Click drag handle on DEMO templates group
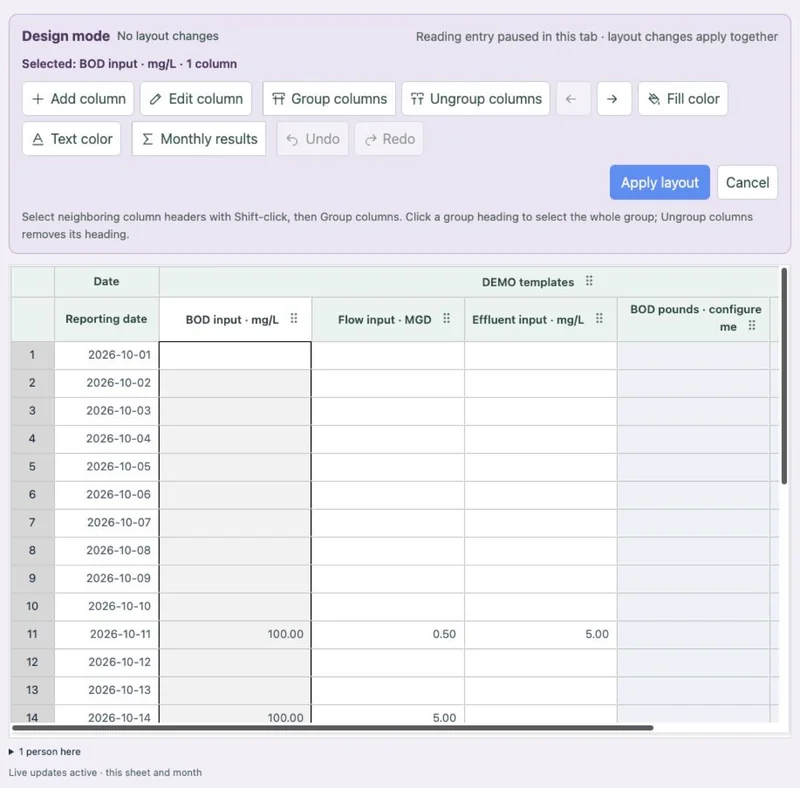800x788 pixels. [x=589, y=281]
